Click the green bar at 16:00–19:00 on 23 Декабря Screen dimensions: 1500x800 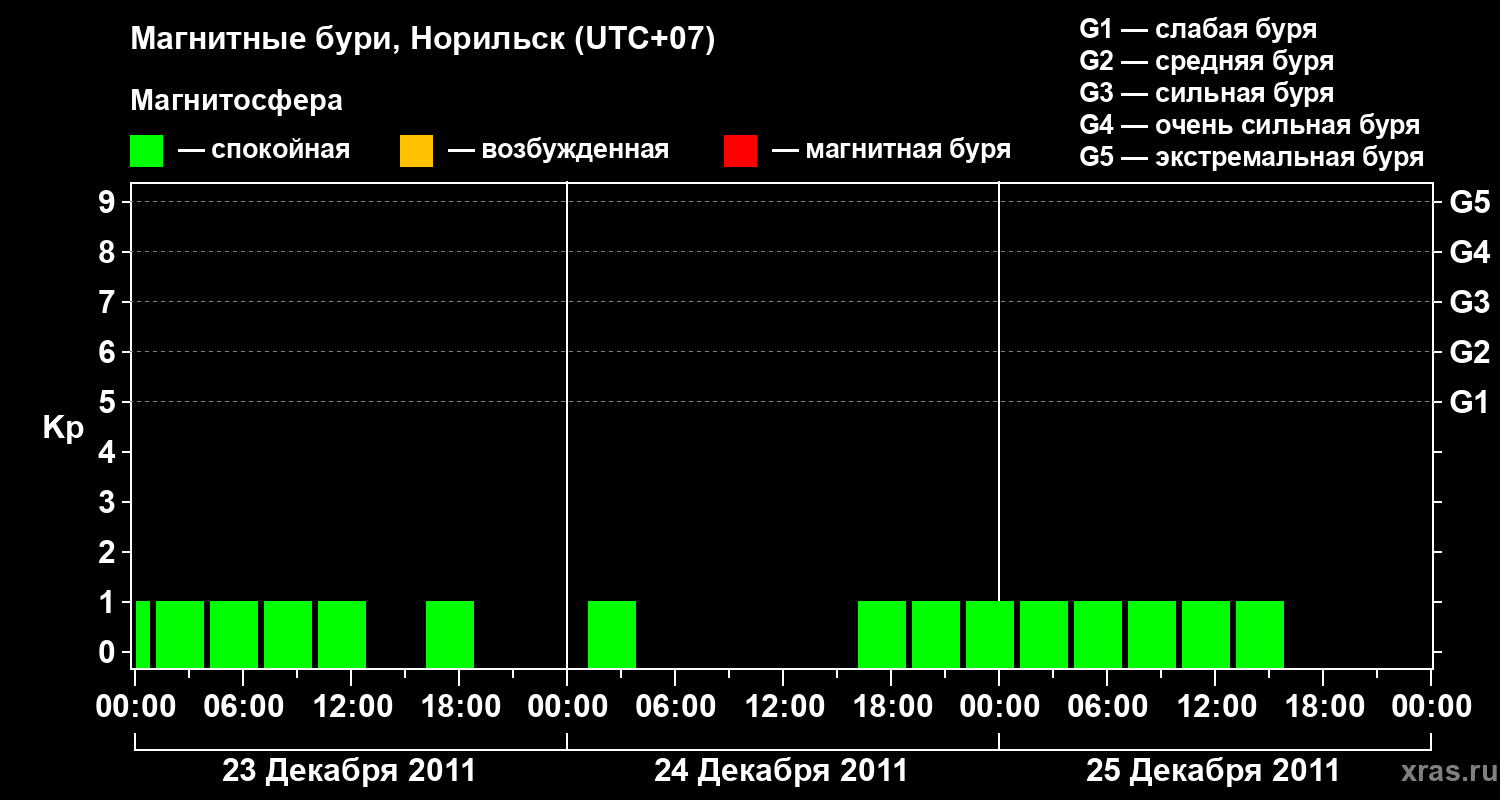450,634
